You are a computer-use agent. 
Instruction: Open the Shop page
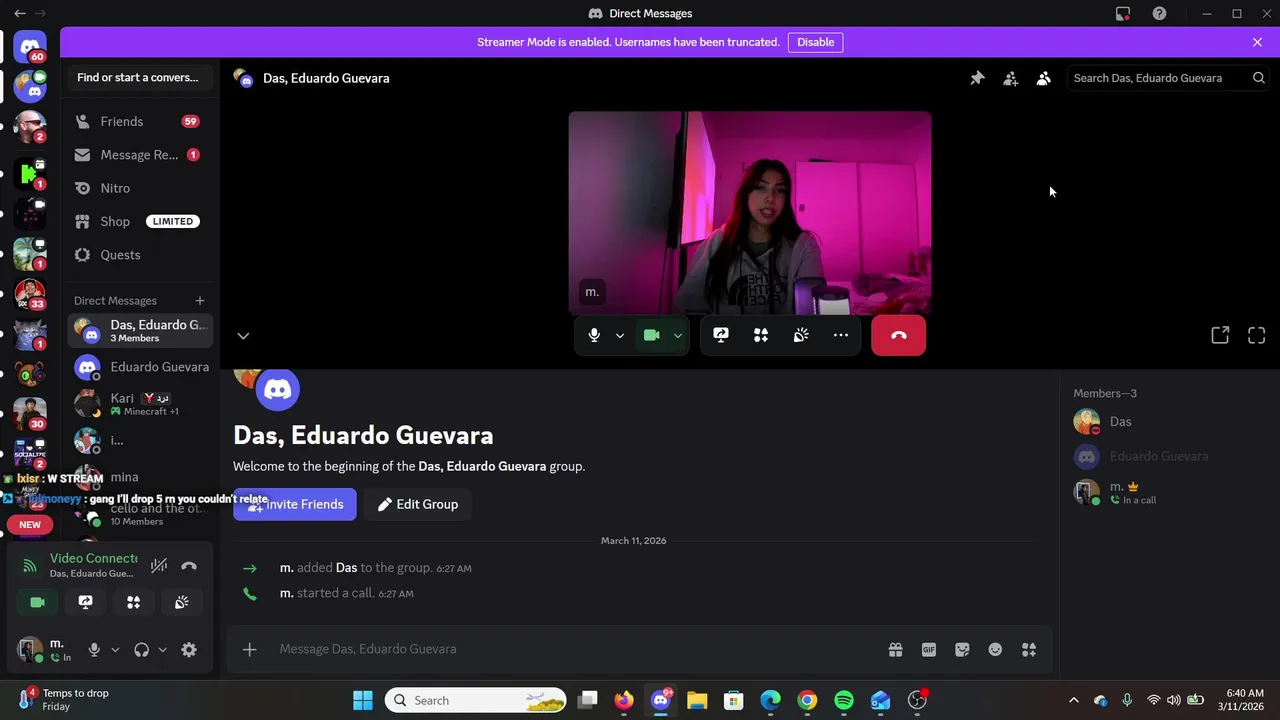point(140,221)
